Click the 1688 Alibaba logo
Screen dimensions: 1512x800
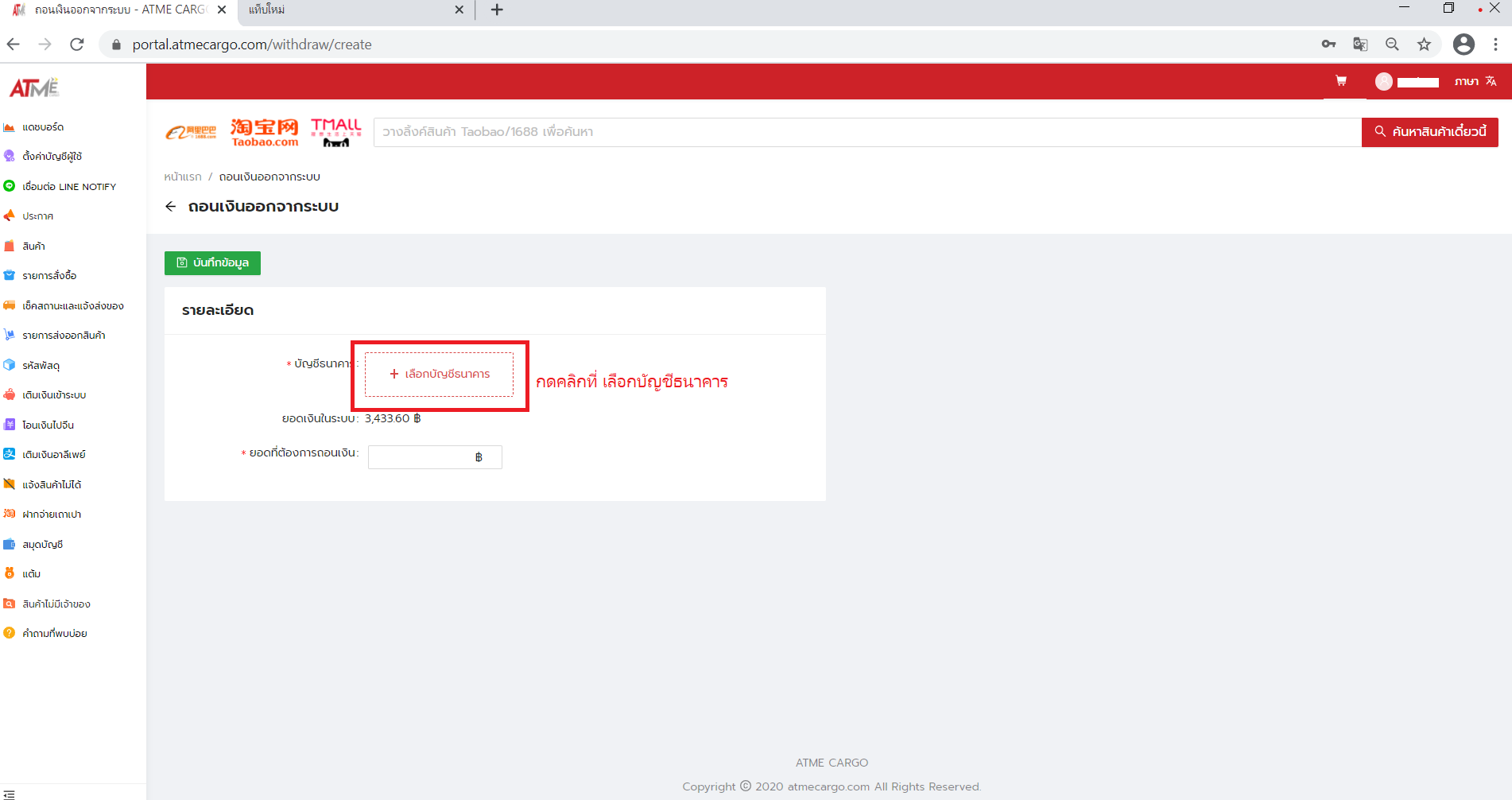191,132
